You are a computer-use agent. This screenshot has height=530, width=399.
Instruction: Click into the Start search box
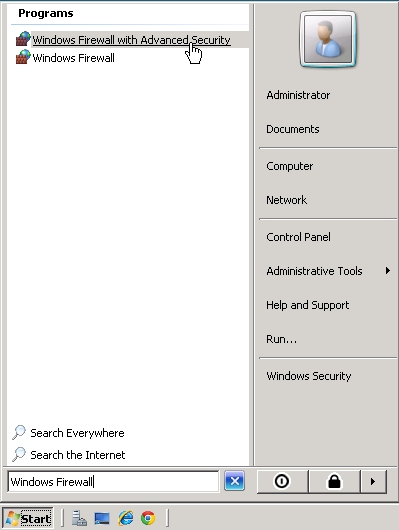click(113, 482)
